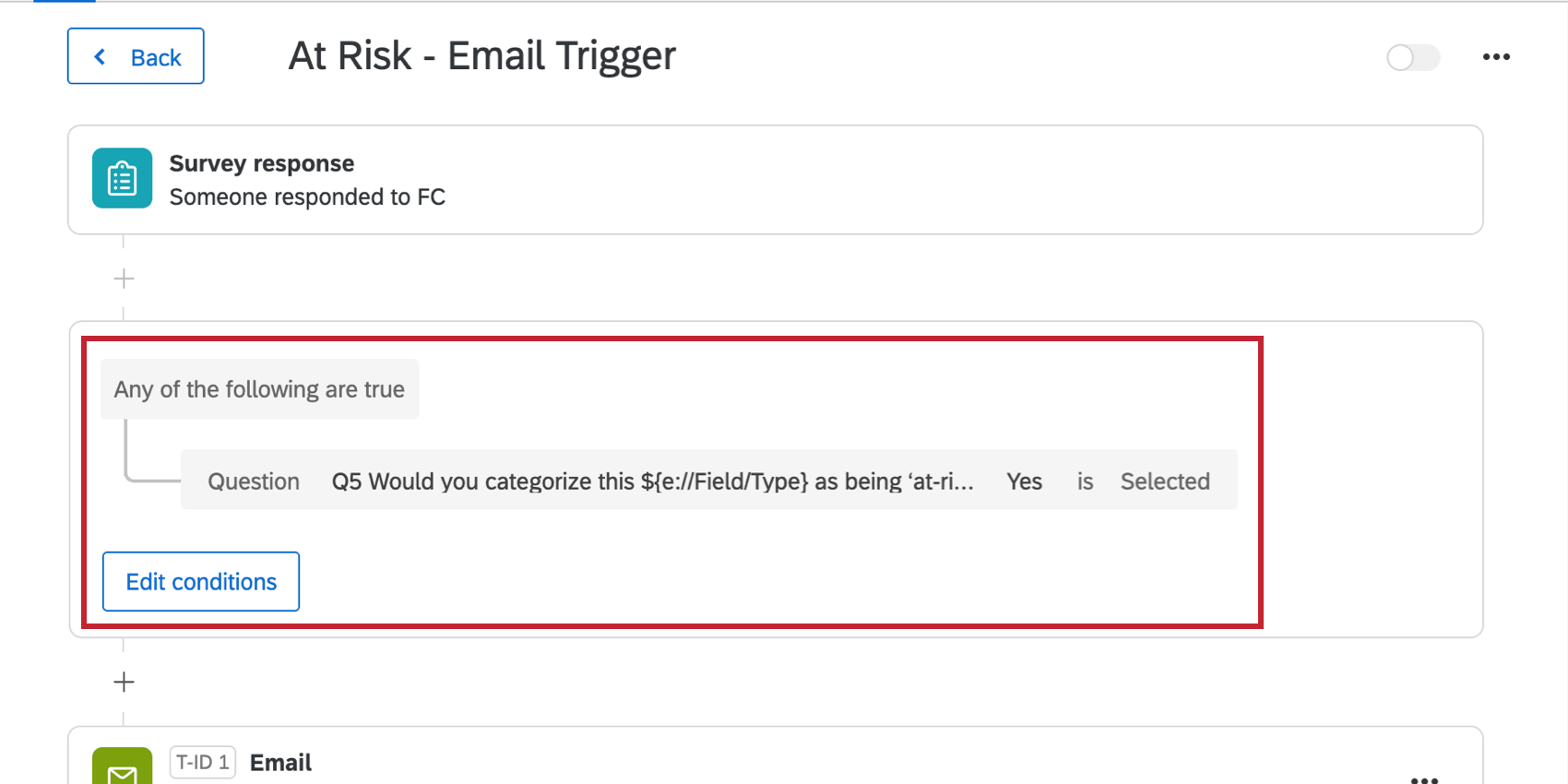The image size is (1568, 784).
Task: Open the Email task title
Action: pos(280,763)
